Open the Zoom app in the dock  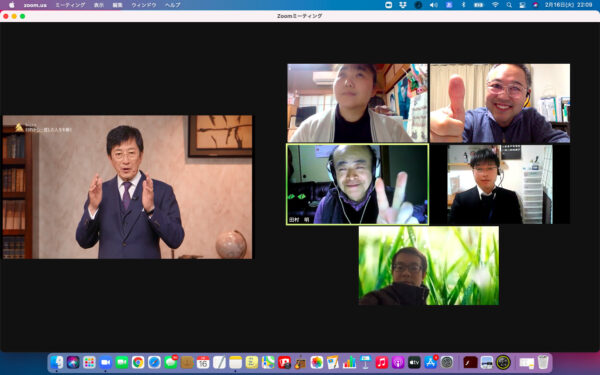(105, 362)
